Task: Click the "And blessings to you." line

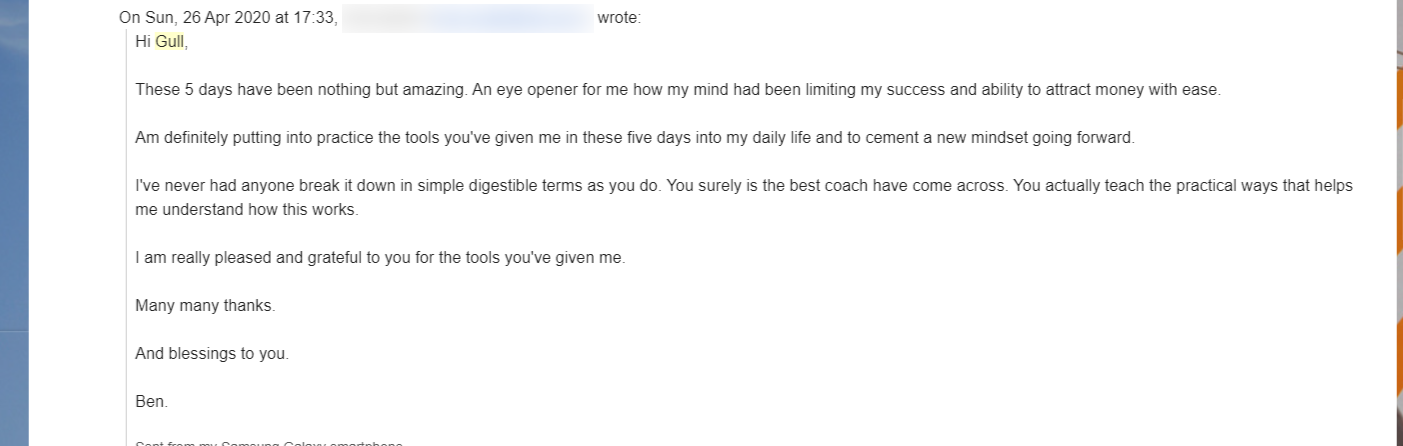Action: coord(212,354)
